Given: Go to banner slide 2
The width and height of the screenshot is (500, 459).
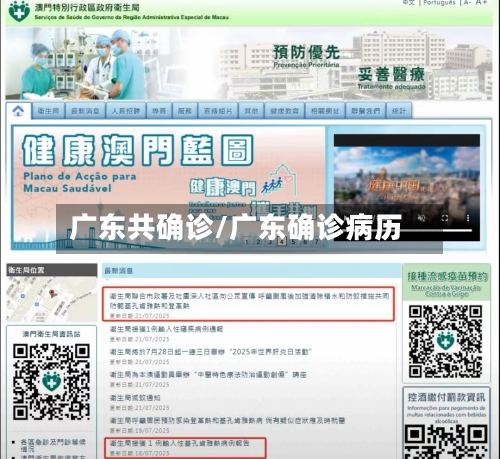Looking at the screenshot, I should pos(258,242).
